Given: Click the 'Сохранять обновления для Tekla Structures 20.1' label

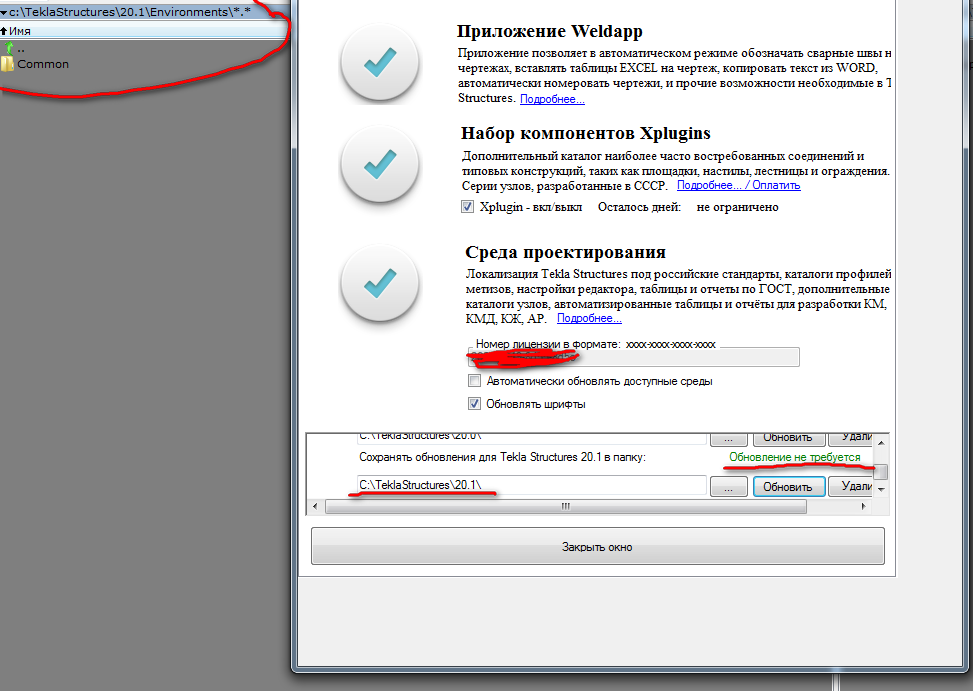Looking at the screenshot, I should [x=502, y=457].
